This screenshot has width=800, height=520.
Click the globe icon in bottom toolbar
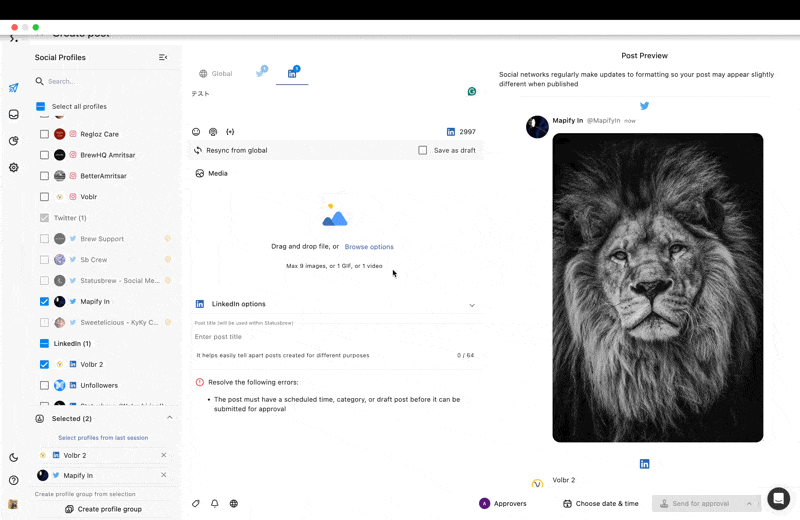tap(234, 504)
